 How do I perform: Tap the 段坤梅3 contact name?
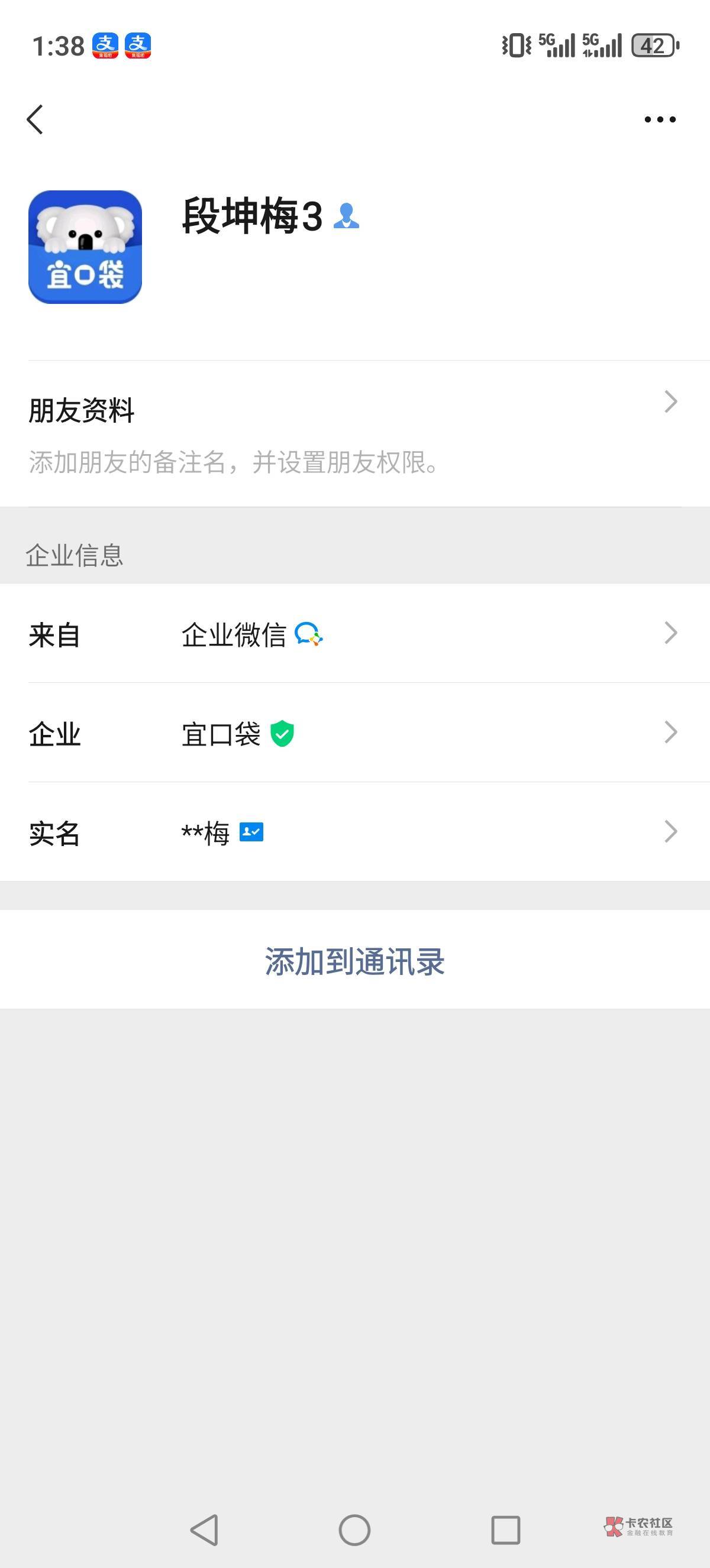pyautogui.click(x=252, y=216)
